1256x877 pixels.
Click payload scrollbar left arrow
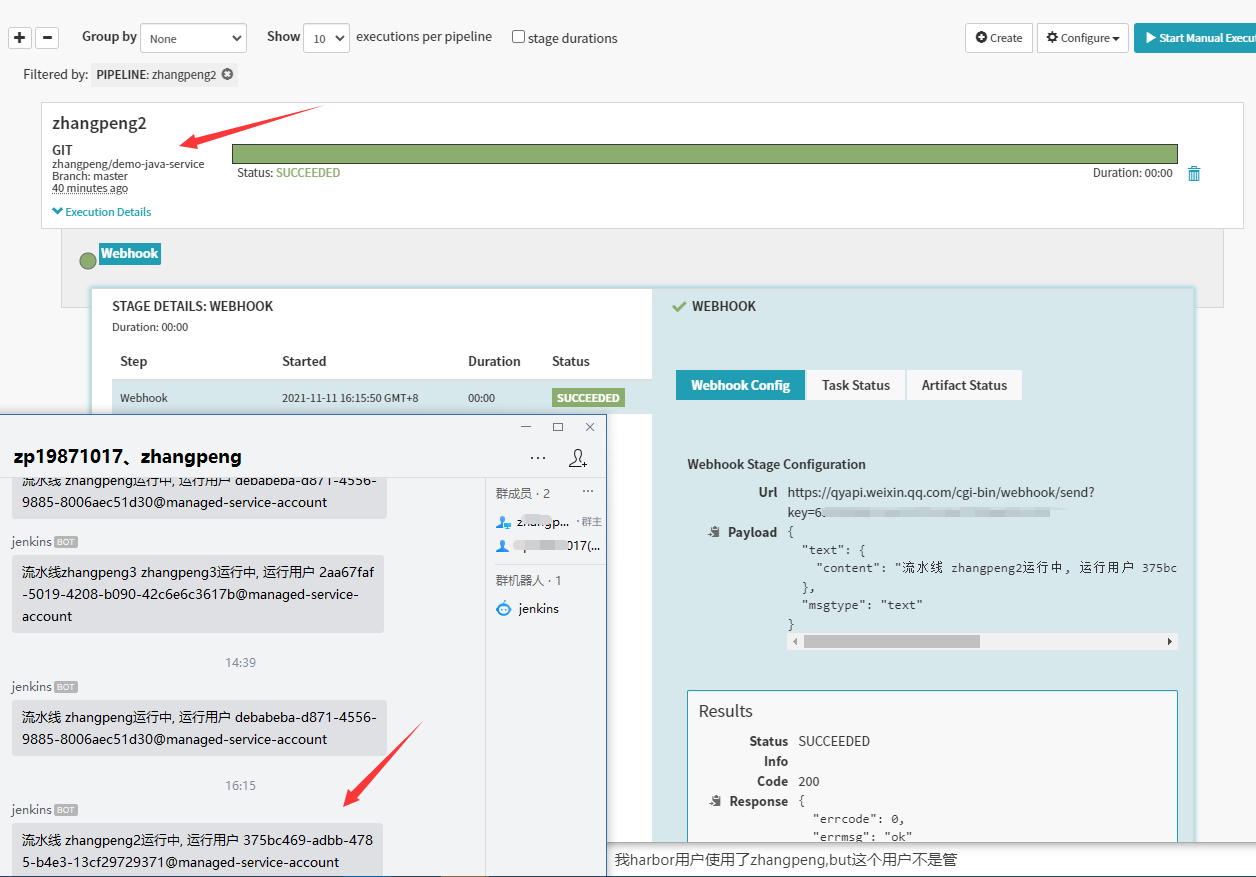pyautogui.click(x=795, y=641)
